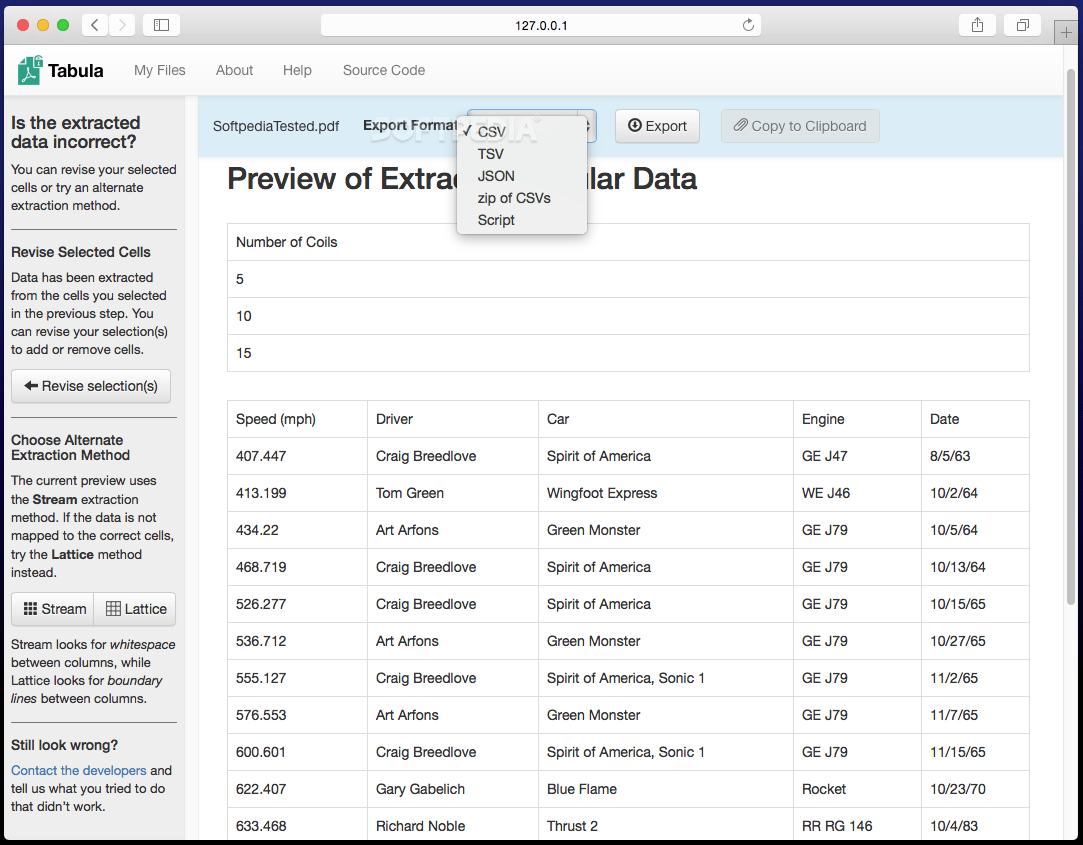Click the Number of Coils header cell
This screenshot has width=1083, height=845.
click(628, 243)
